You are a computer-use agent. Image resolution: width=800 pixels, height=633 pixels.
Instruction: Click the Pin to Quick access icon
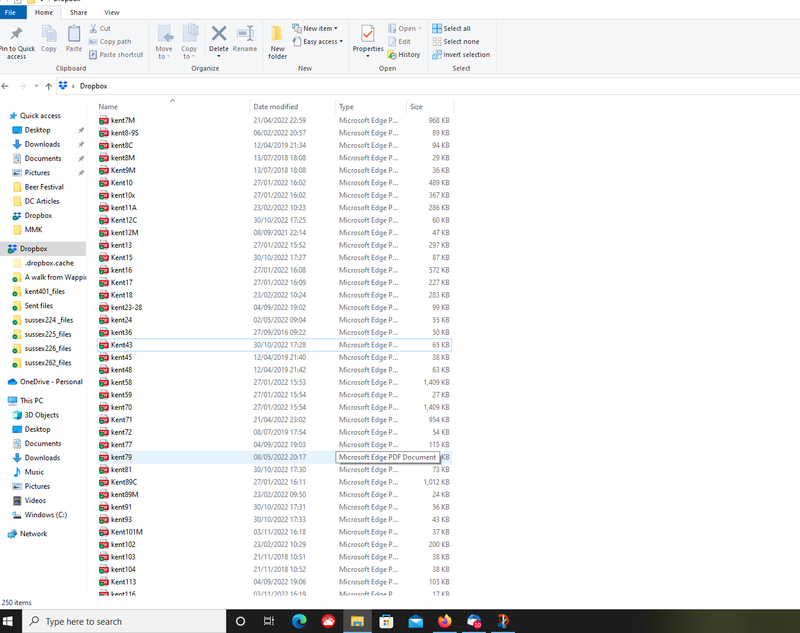click(x=16, y=40)
